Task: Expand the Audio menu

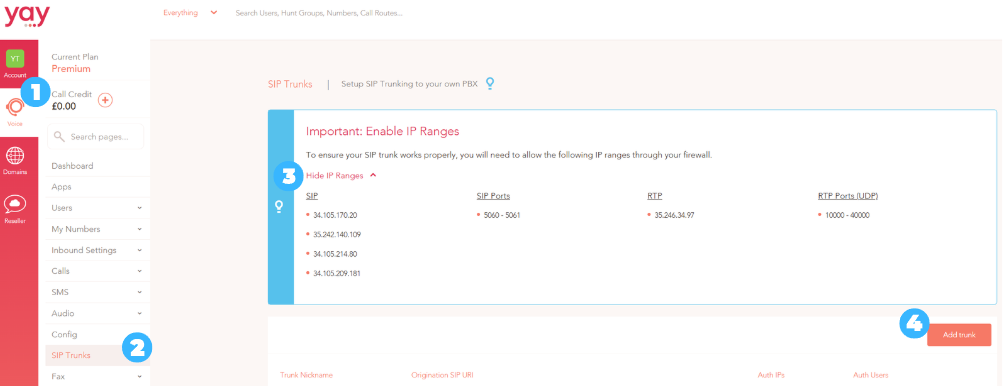Action: [x=97, y=313]
